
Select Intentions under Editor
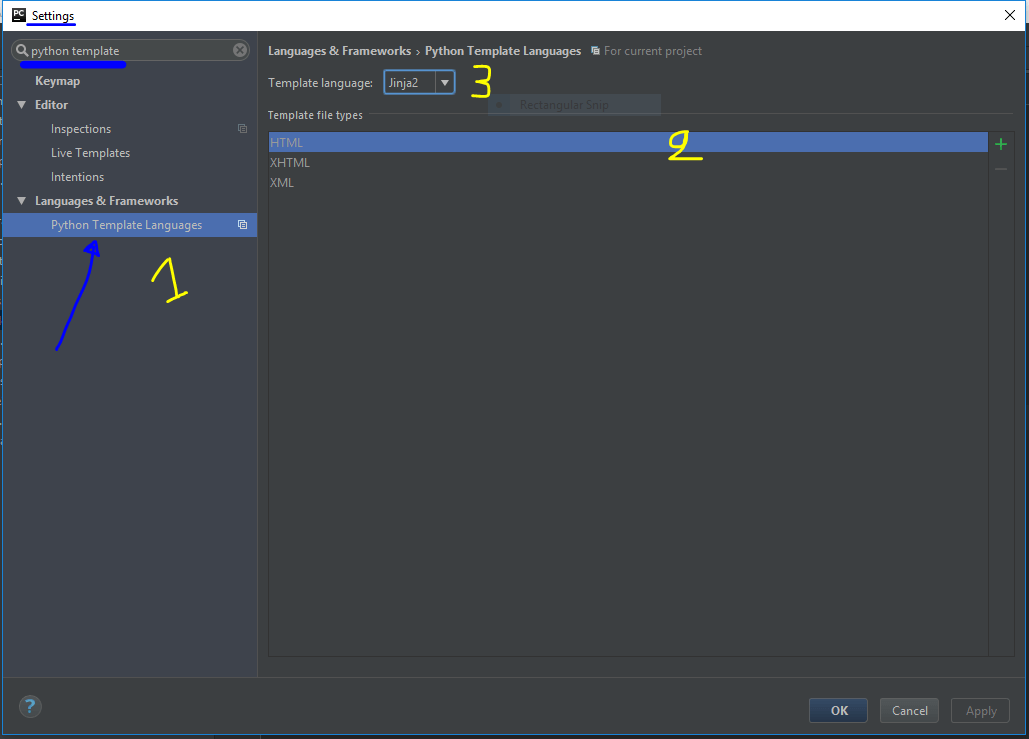point(77,177)
